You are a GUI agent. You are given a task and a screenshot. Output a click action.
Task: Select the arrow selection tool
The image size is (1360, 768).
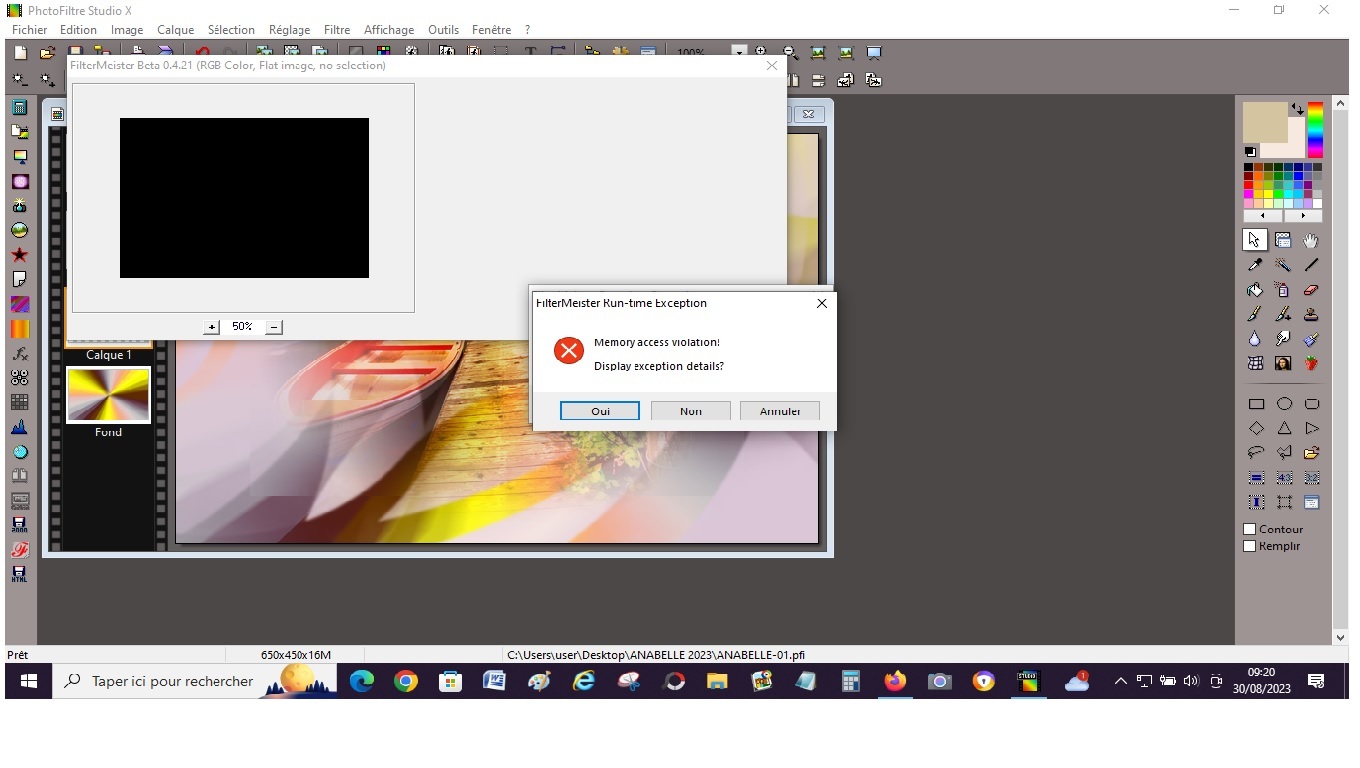[x=1255, y=240]
